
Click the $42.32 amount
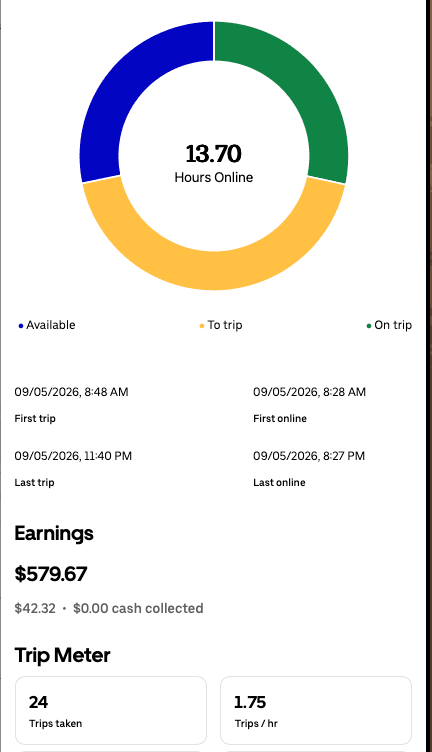tap(35, 608)
